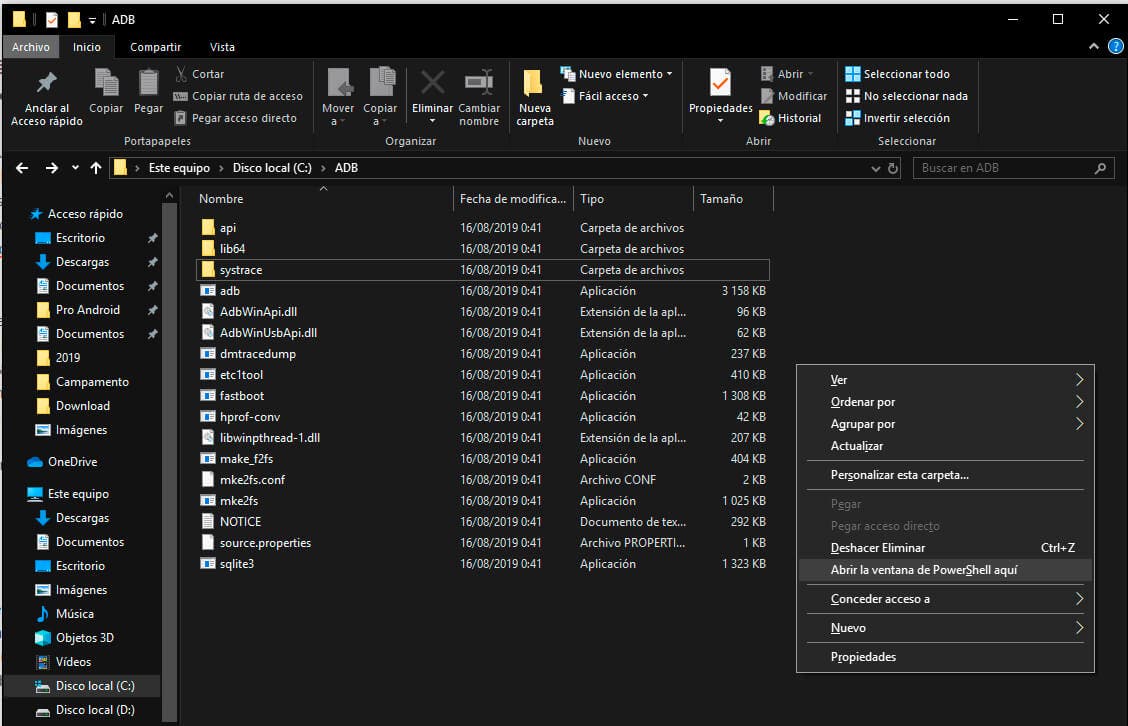Screen dimensions: 1128x726
Task: Select Disco local (D:) in the sidebar
Action: (x=95, y=710)
